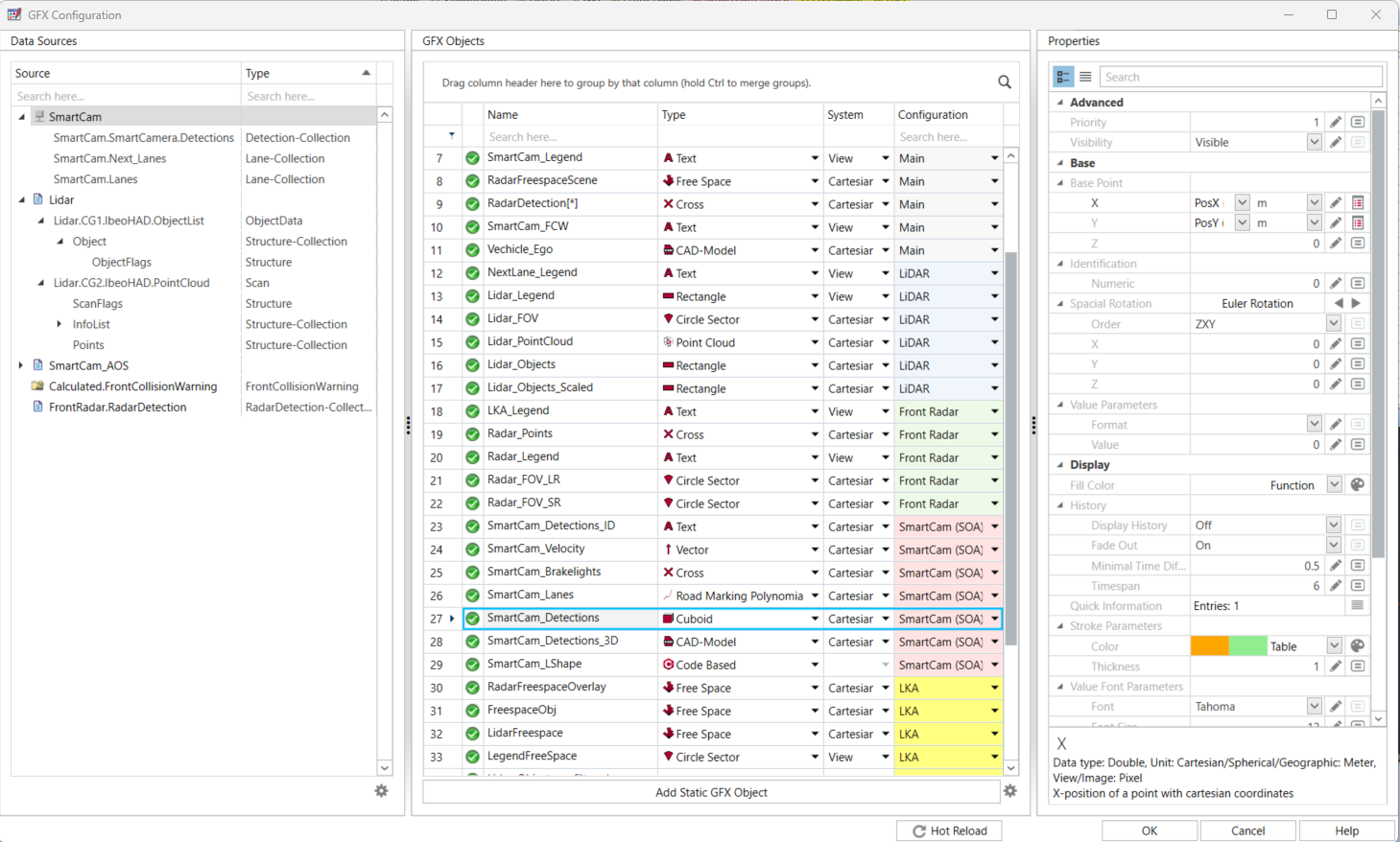Click the Source column header
This screenshot has width=1400, height=842.
tap(126, 73)
